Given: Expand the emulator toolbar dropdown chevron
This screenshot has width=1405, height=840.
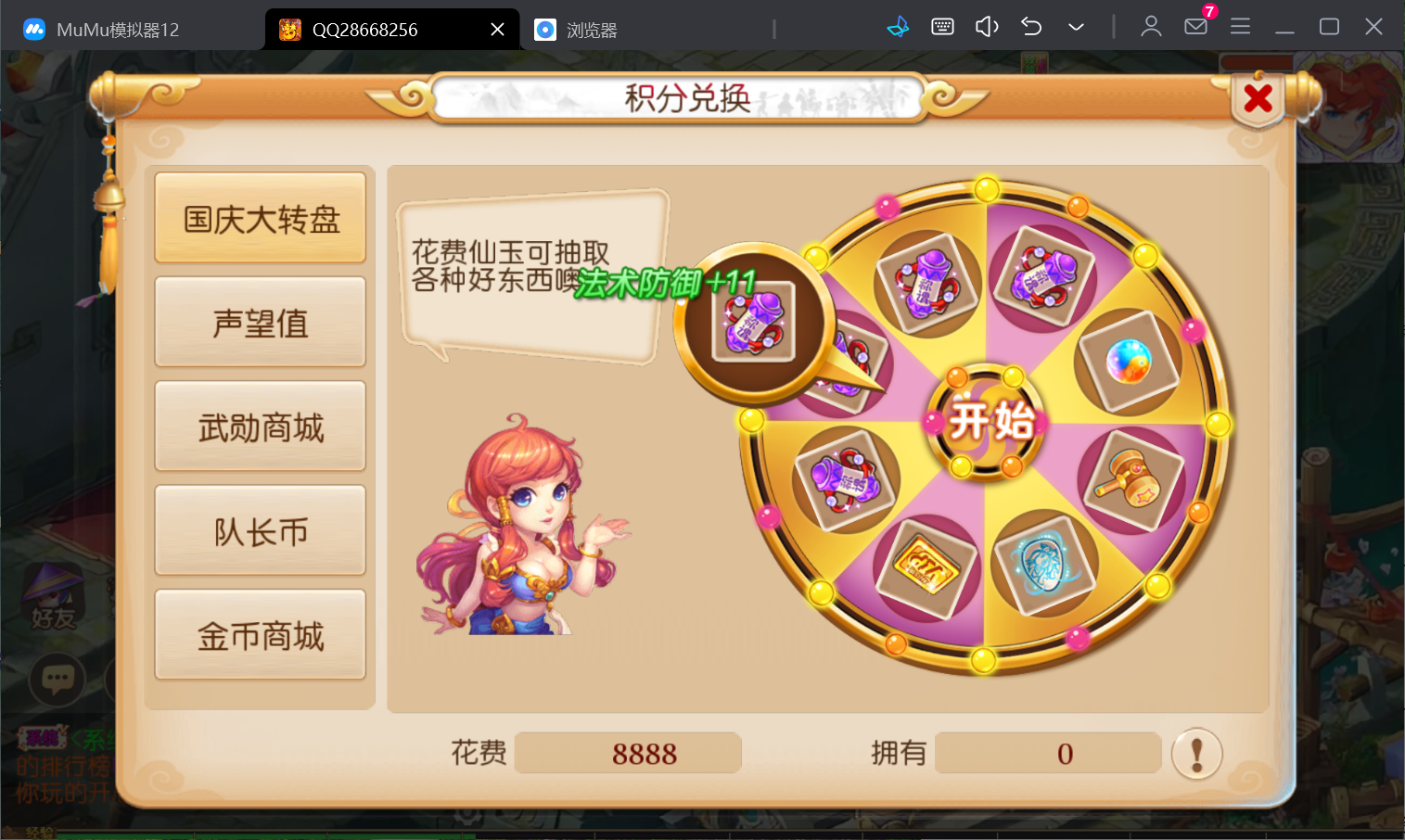Looking at the screenshot, I should 1076,27.
